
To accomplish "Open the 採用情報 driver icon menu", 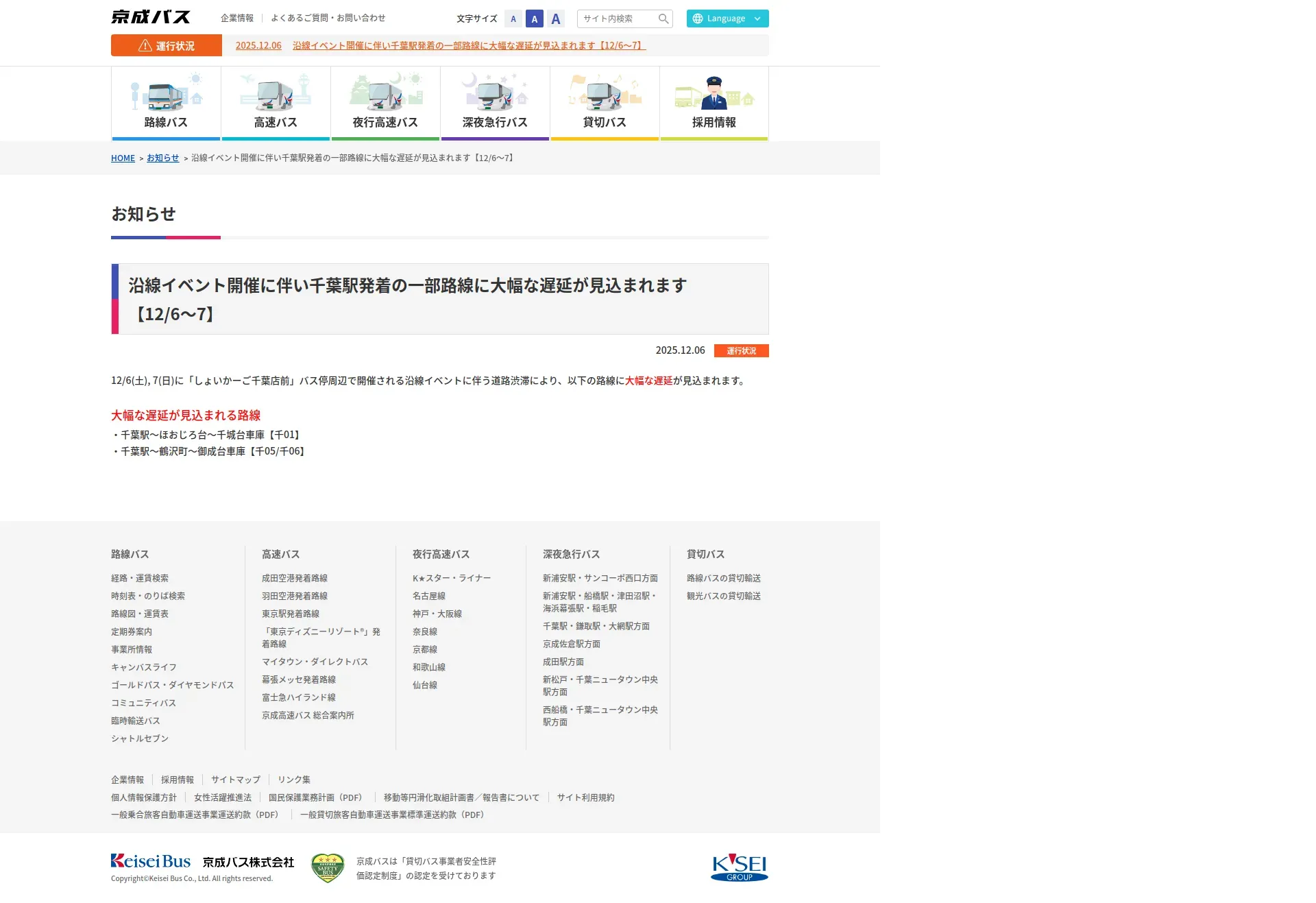I will 714,103.
